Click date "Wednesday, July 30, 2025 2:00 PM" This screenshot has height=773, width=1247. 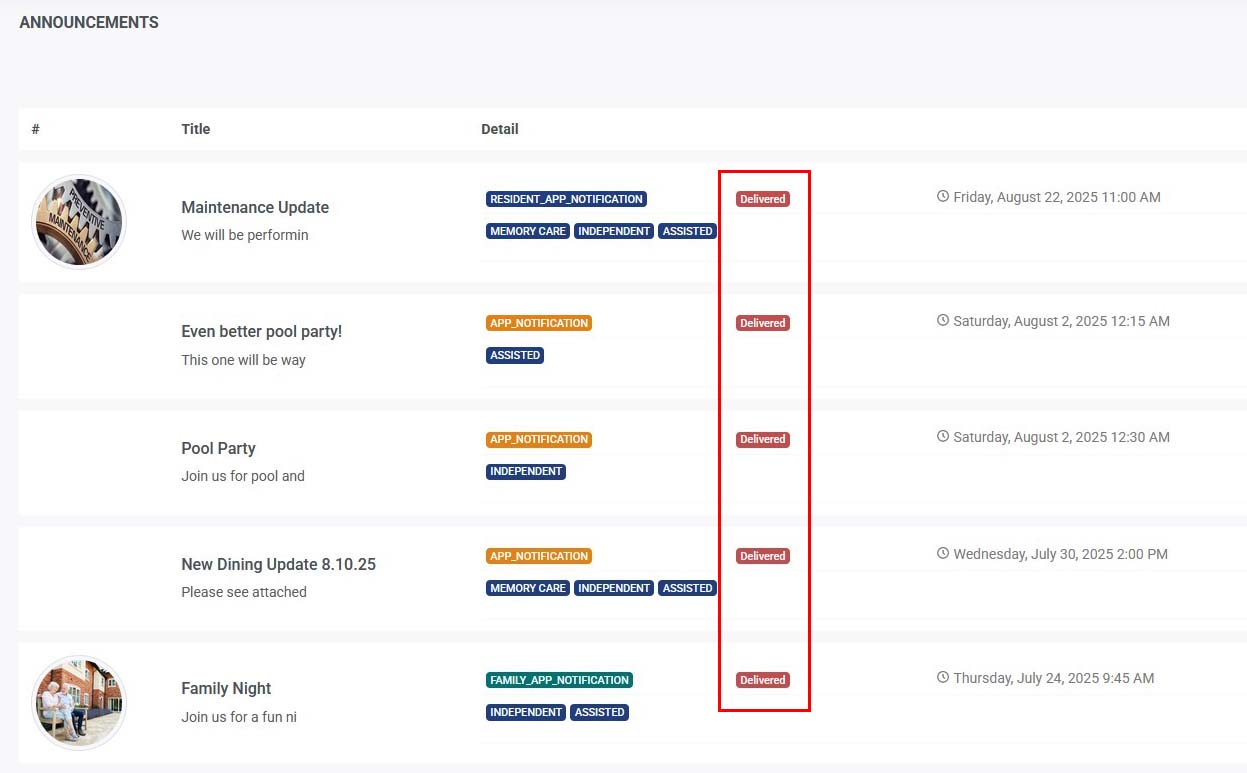click(1060, 554)
